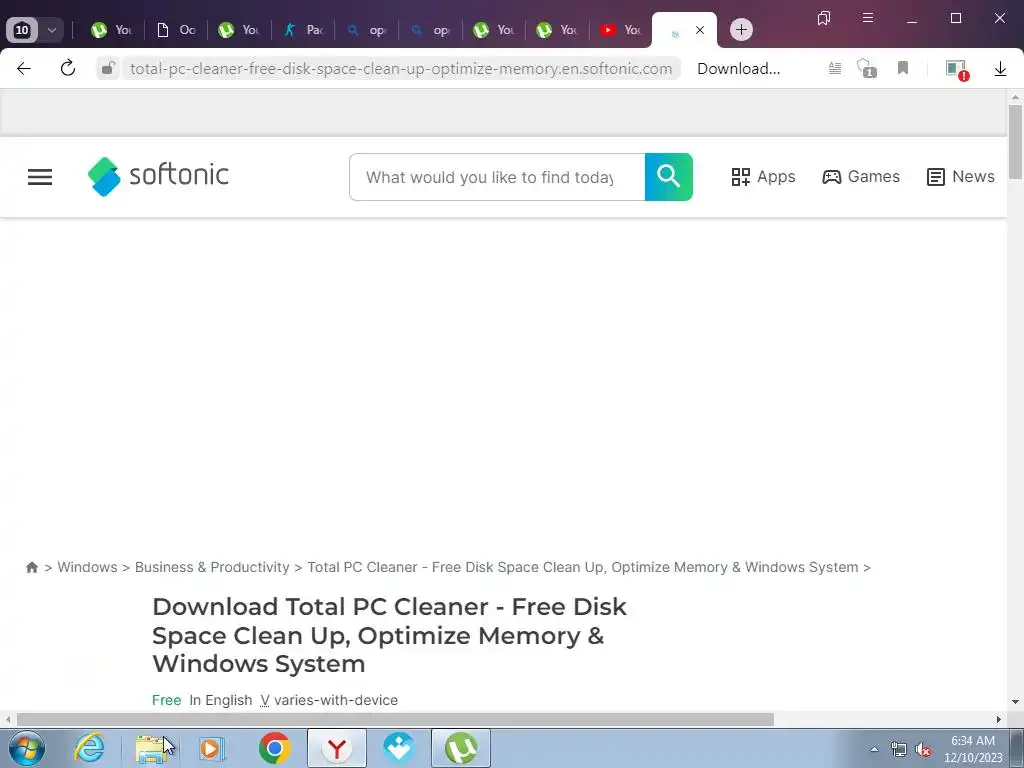Click the muted volume tray icon
This screenshot has width=1024, height=768.
point(923,749)
